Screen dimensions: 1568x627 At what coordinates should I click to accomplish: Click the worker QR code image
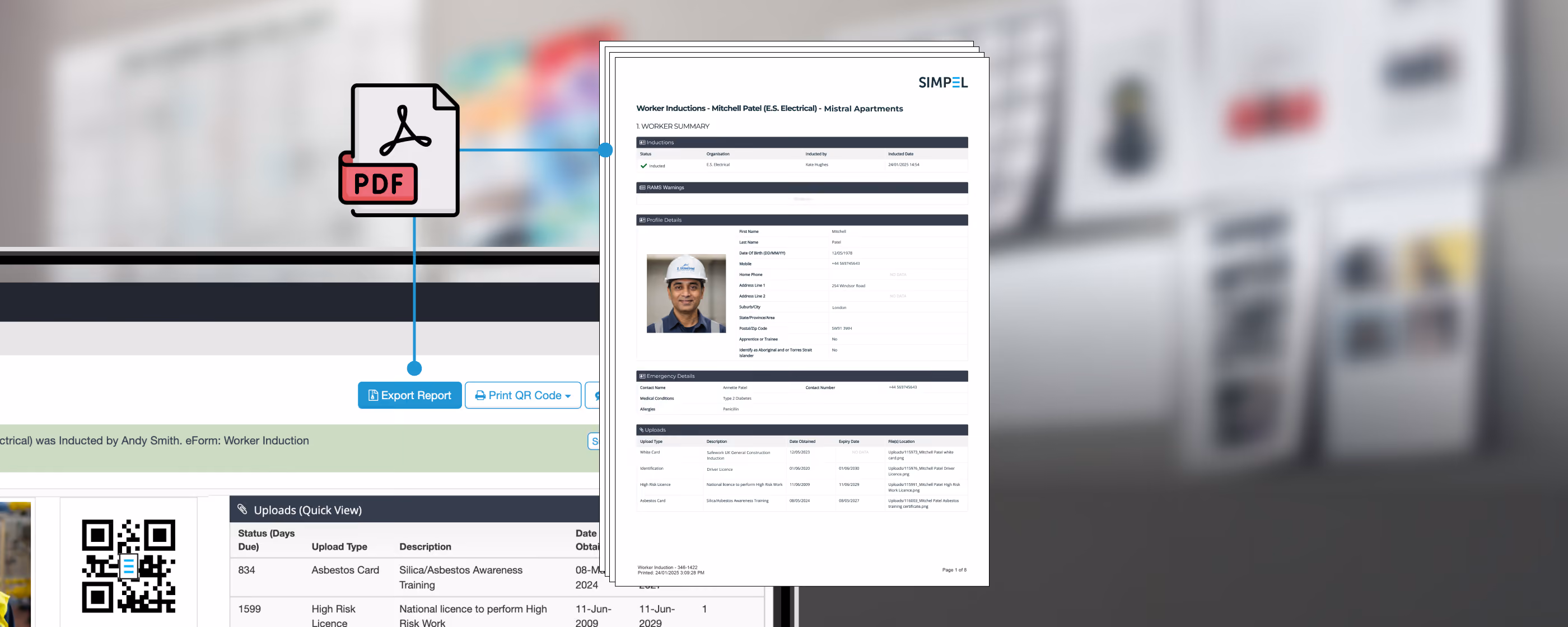pos(128,565)
